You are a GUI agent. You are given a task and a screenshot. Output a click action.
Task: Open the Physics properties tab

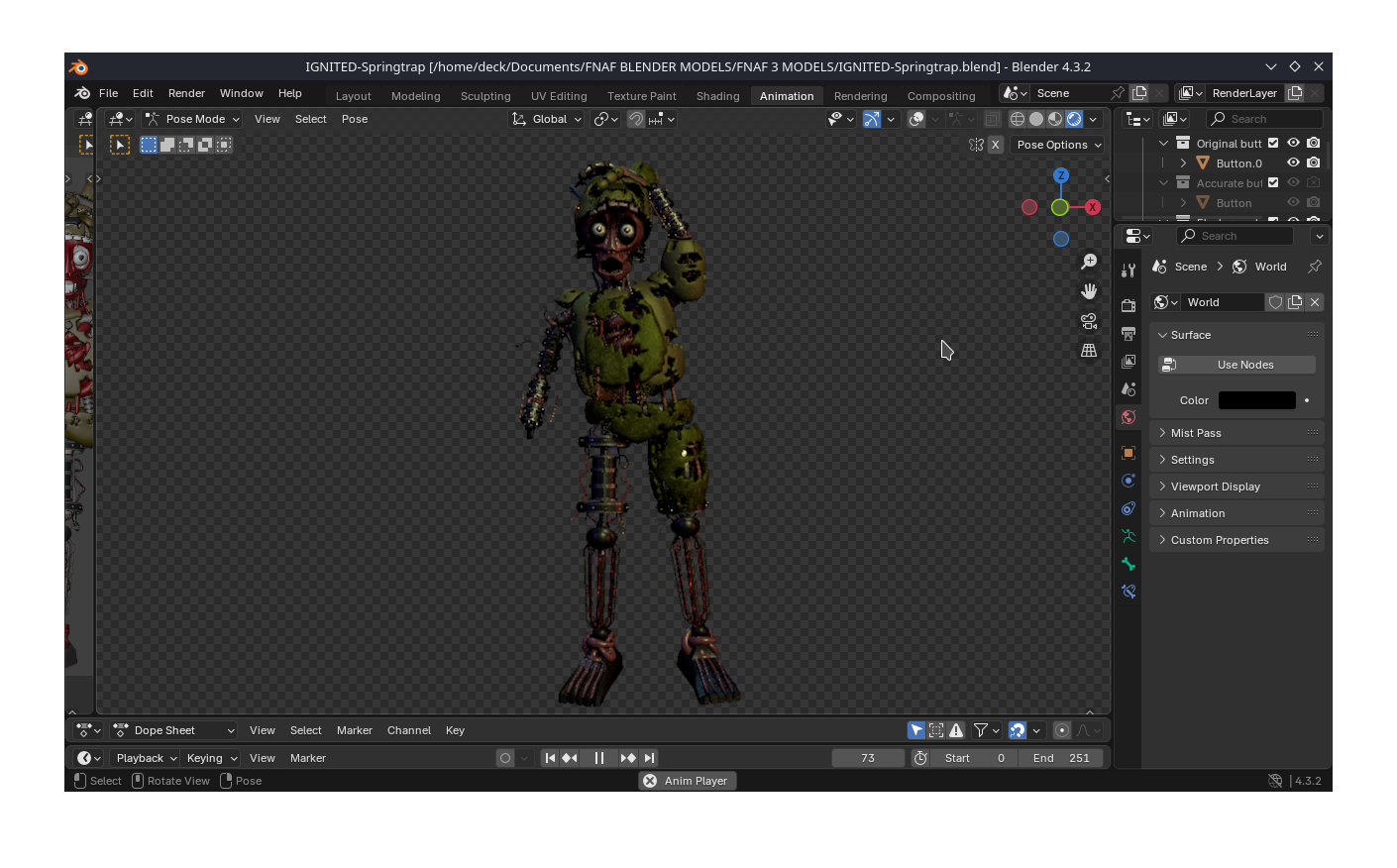tap(1128, 481)
